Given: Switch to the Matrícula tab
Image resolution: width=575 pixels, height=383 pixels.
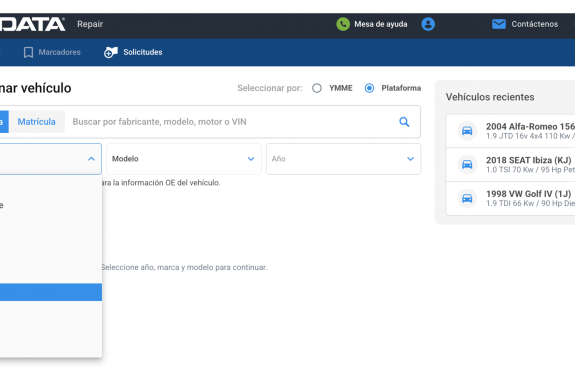Looking at the screenshot, I should click(37, 122).
